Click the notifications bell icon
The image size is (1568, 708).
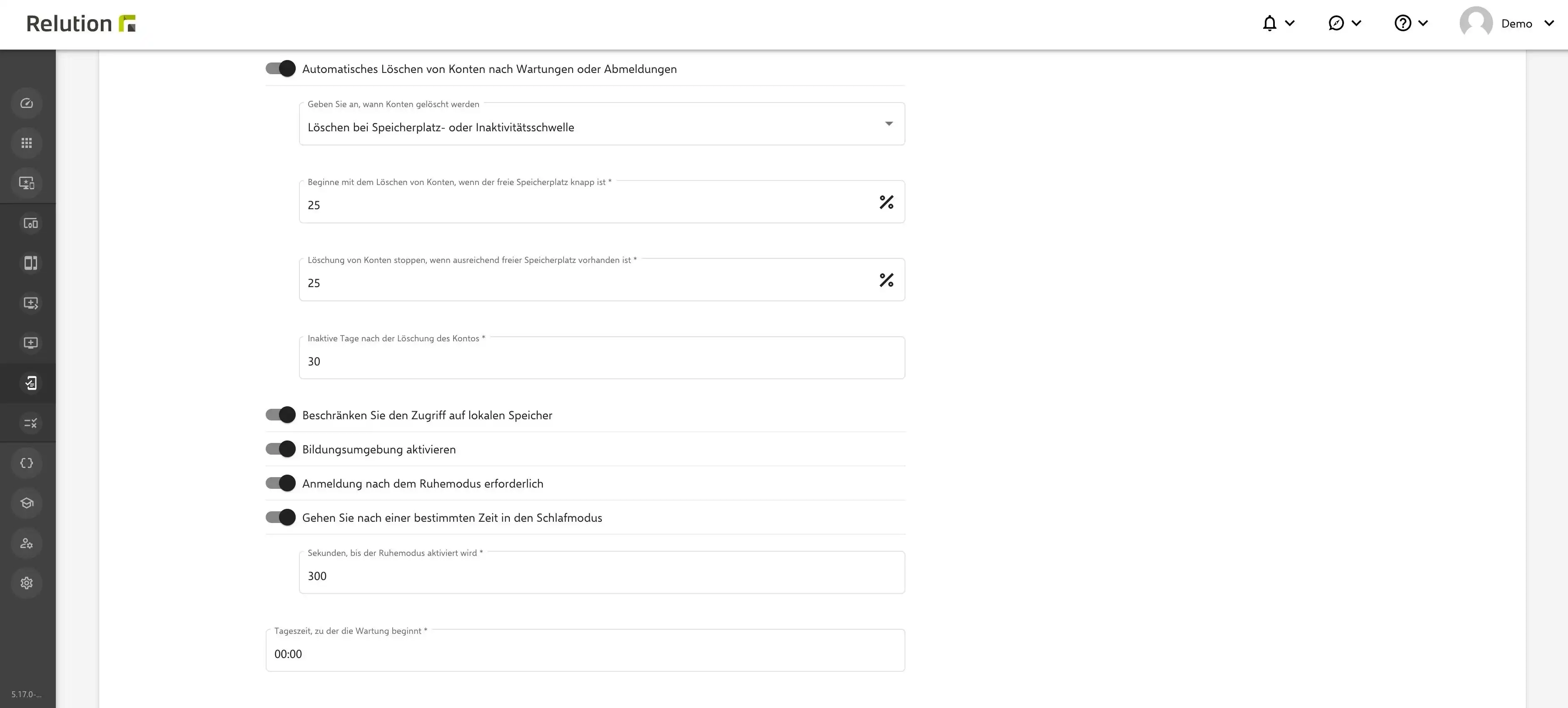pos(1270,23)
